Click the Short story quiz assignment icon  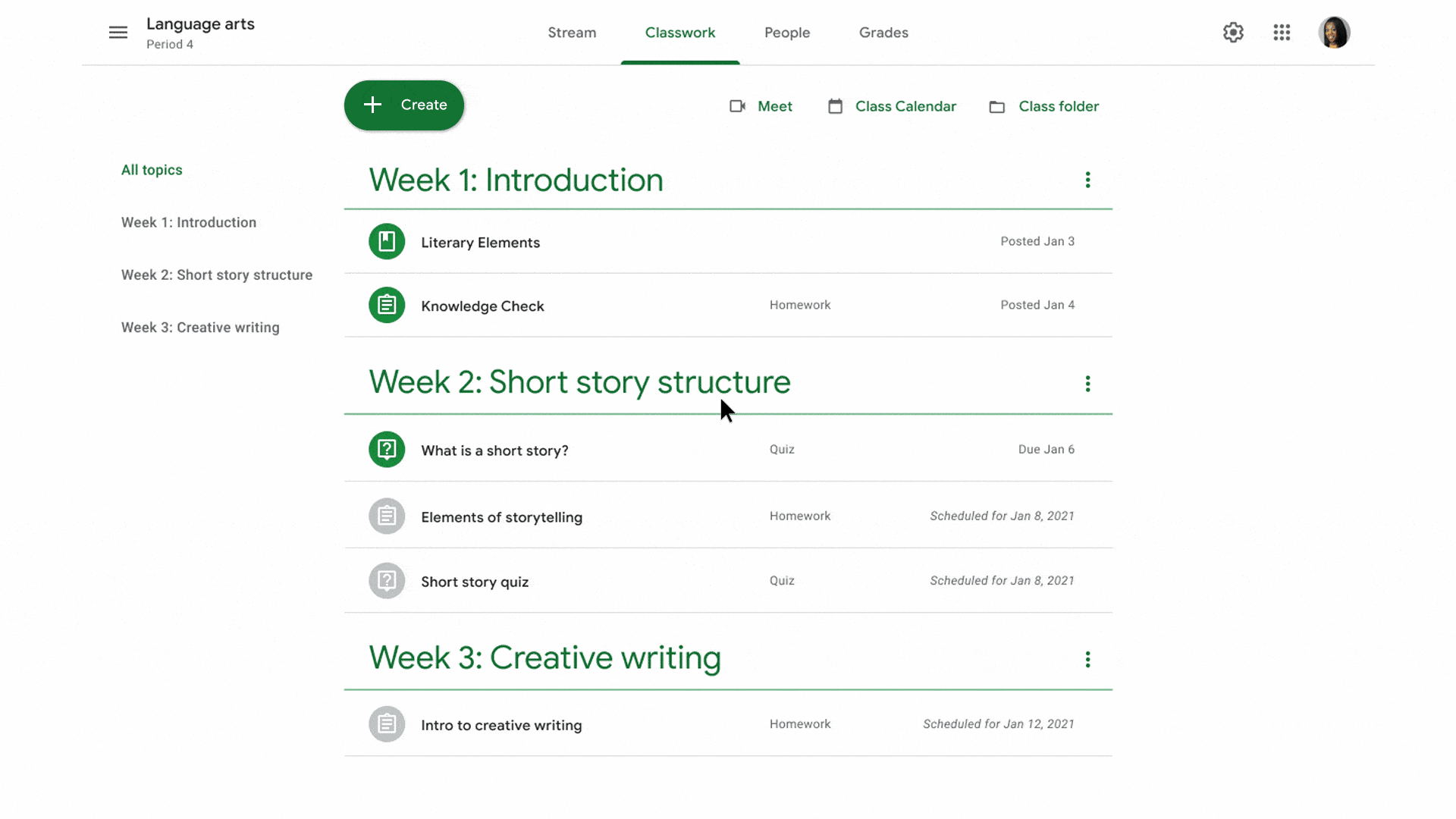388,580
